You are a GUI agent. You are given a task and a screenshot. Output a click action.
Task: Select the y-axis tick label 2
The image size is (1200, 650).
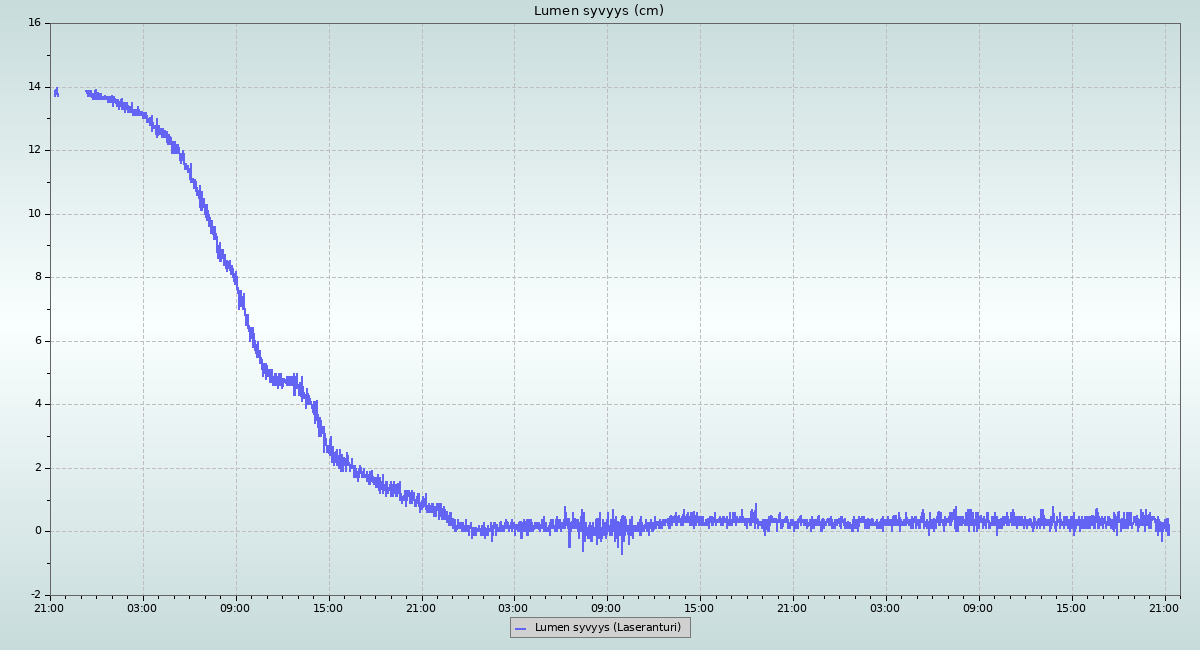tap(37, 468)
